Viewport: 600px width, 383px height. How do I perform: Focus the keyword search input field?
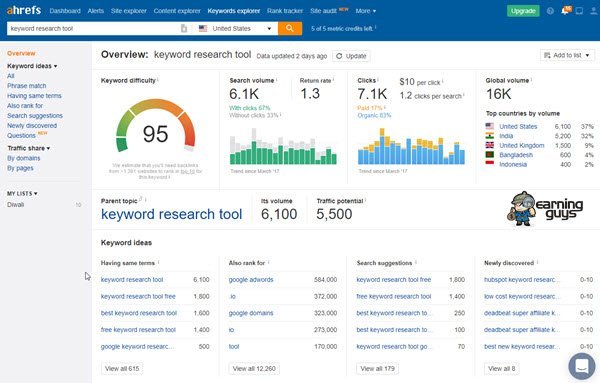pyautogui.click(x=93, y=28)
